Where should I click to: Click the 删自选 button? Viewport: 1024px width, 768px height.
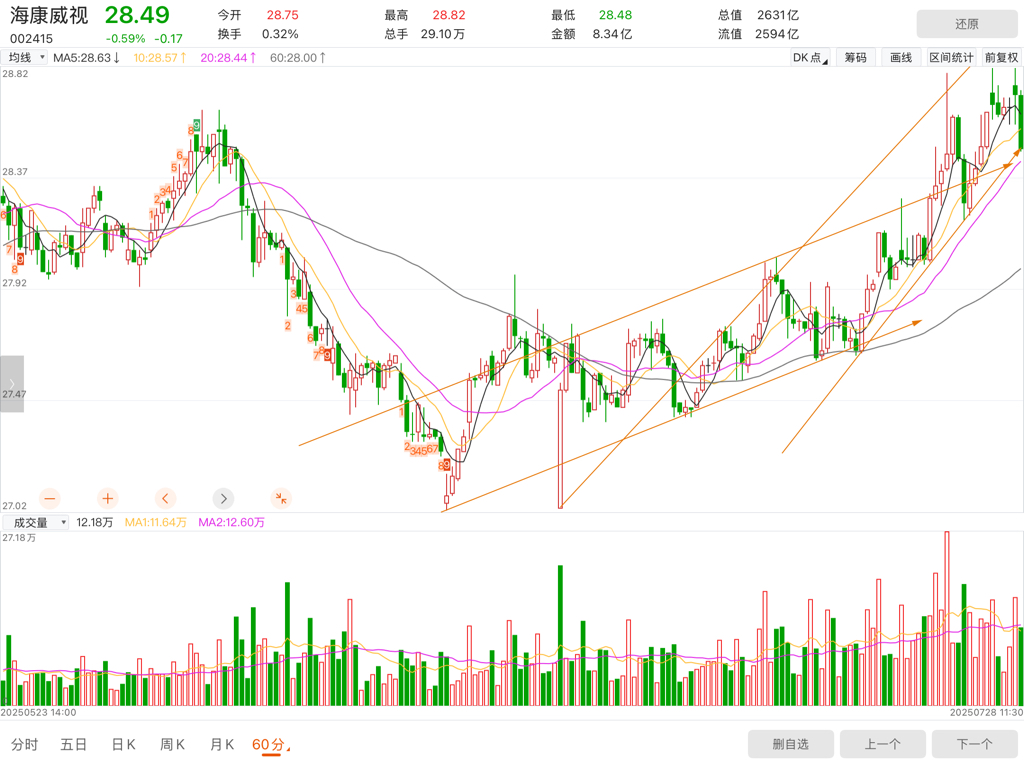pyautogui.click(x=791, y=744)
